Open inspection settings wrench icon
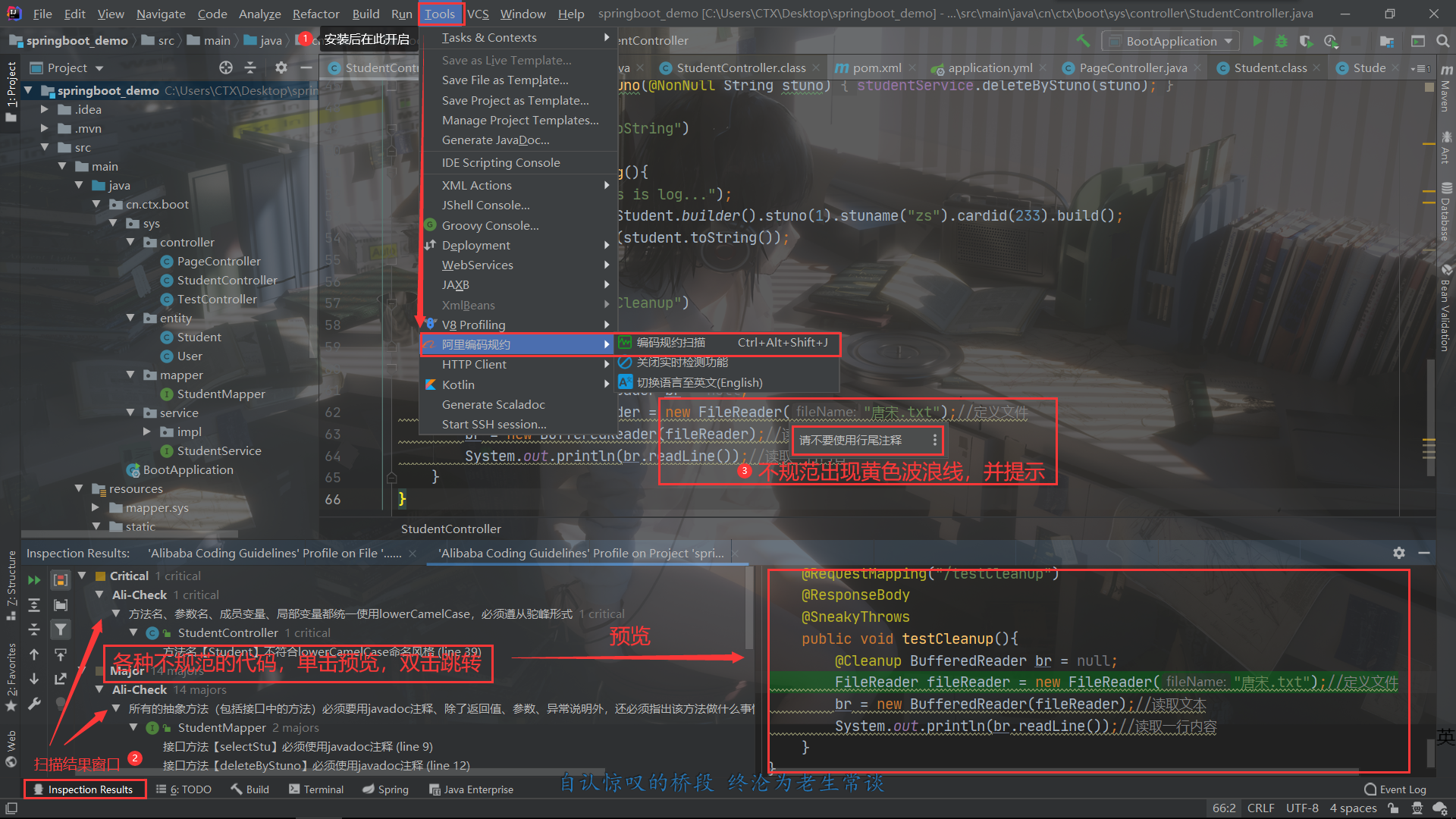Viewport: 1456px width, 819px height. coord(34,704)
